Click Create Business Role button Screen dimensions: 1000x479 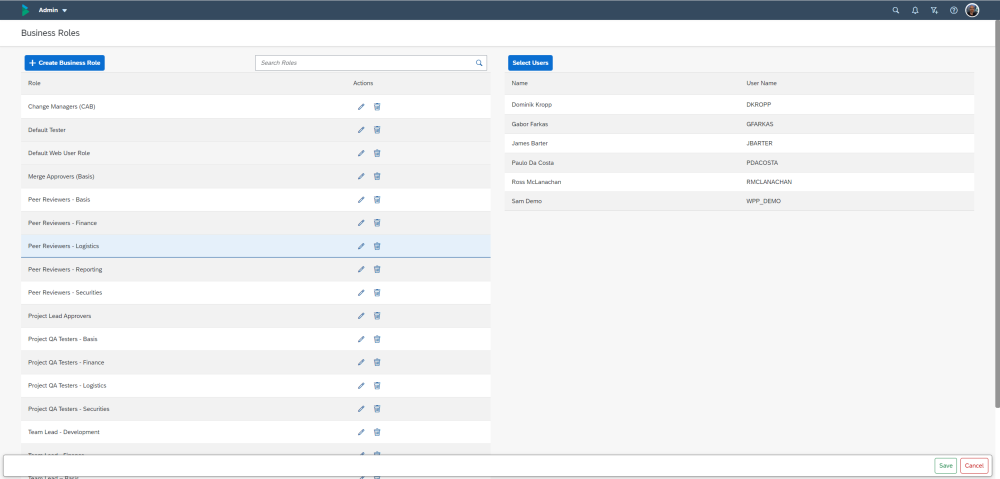coord(64,63)
